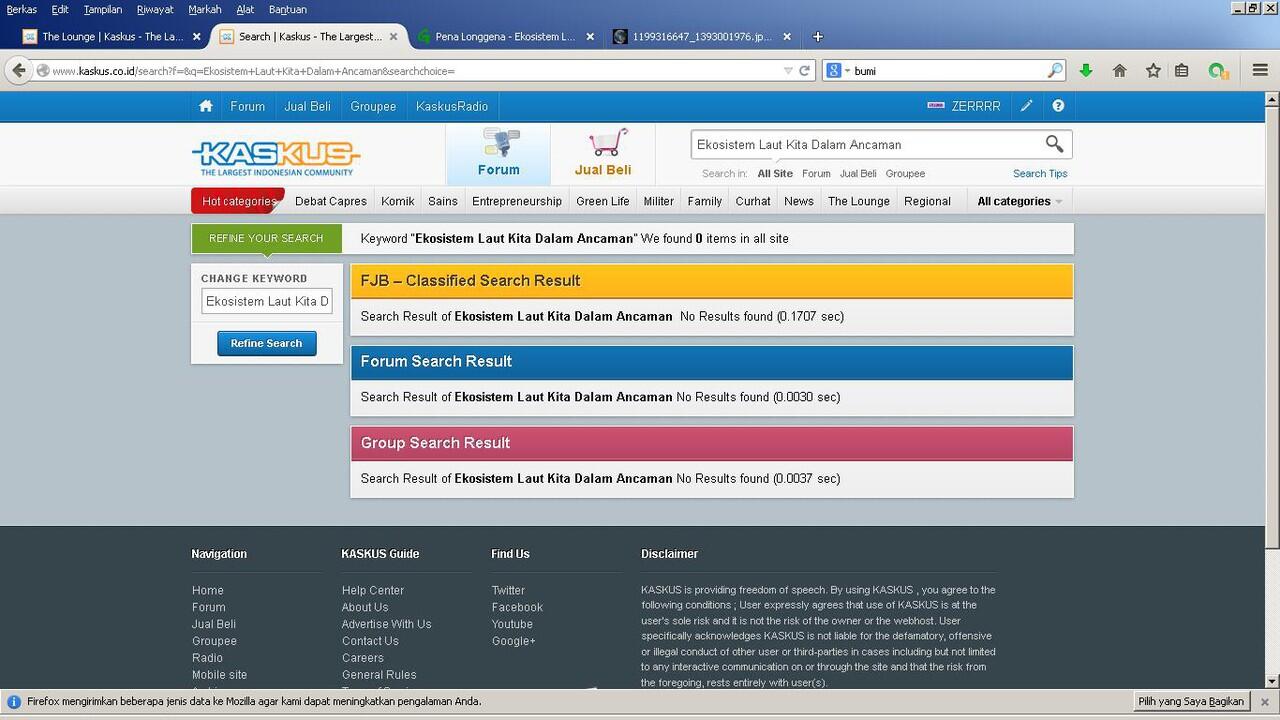Open the Tampilan menu
This screenshot has width=1280, height=720.
click(103, 9)
